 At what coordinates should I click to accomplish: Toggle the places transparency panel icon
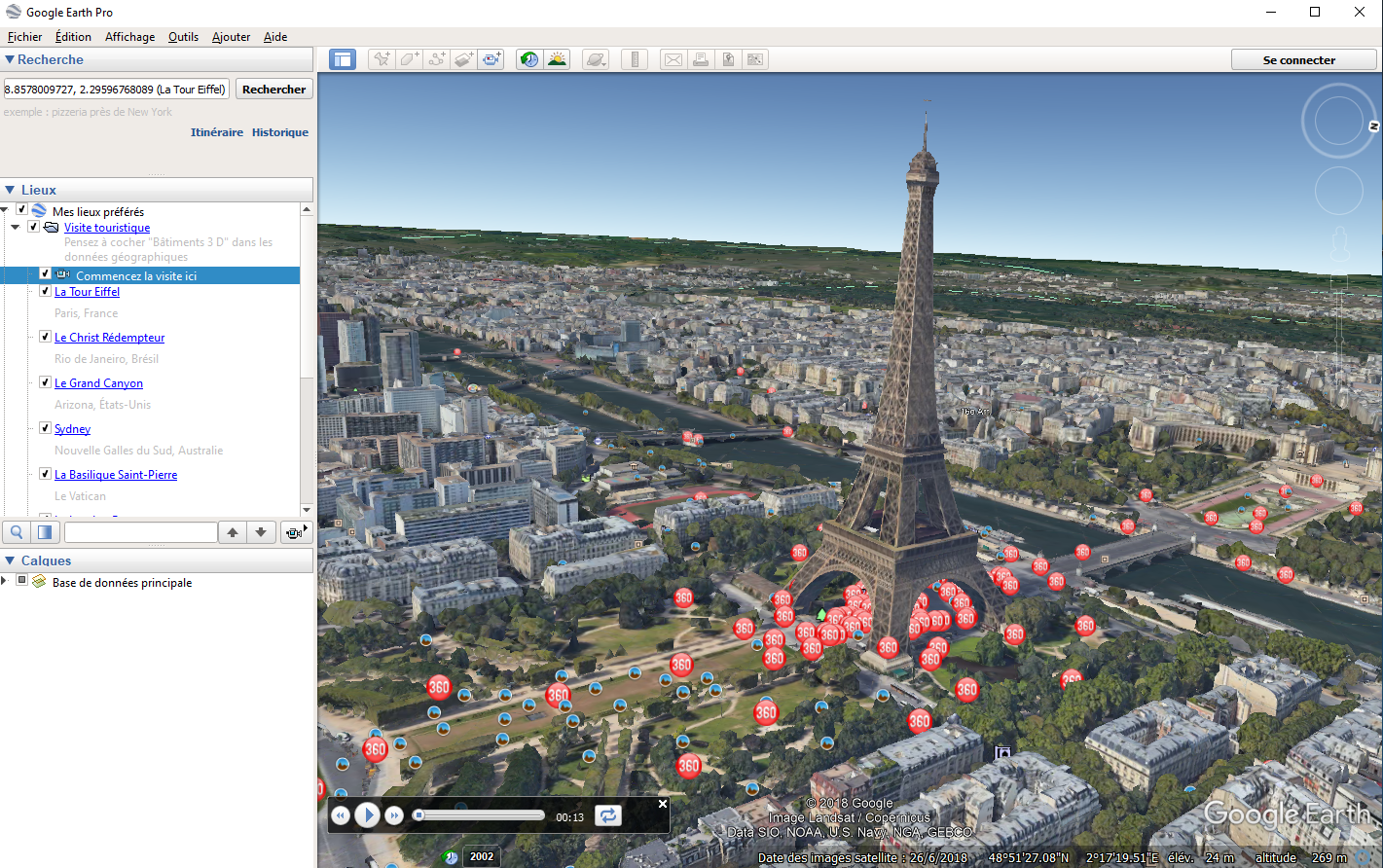click(45, 532)
